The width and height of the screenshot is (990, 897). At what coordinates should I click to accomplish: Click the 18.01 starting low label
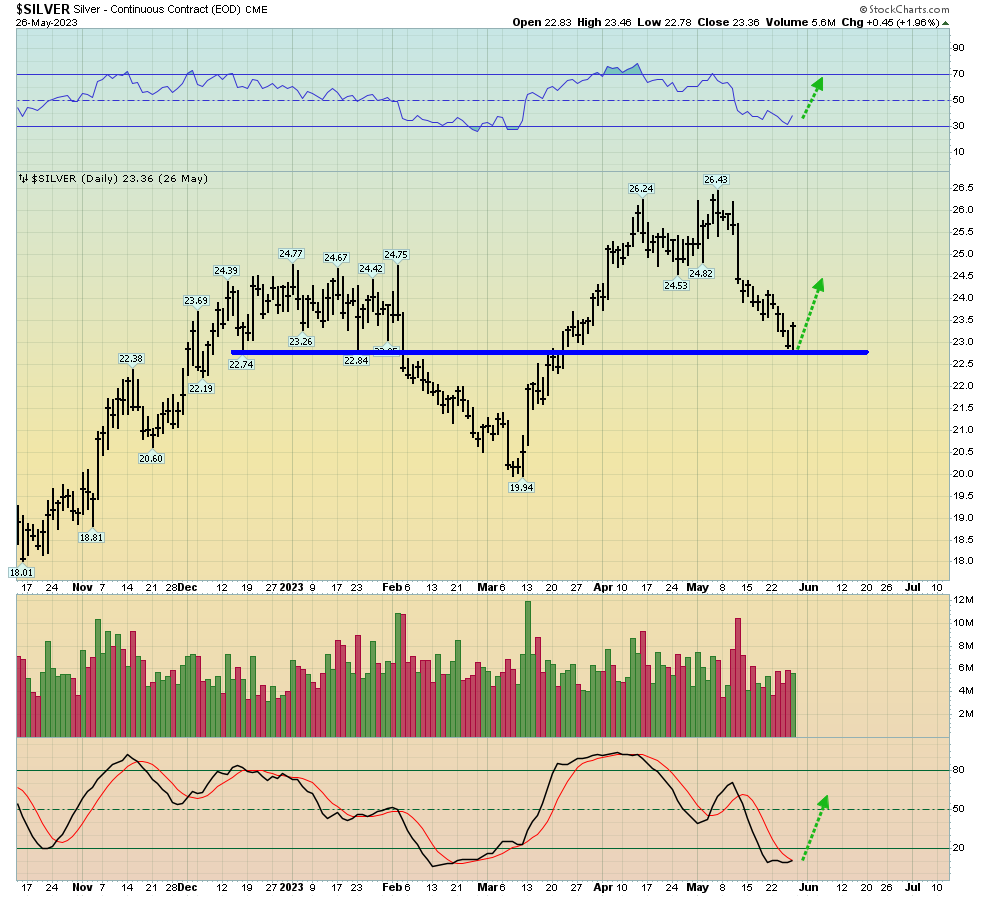click(21, 572)
